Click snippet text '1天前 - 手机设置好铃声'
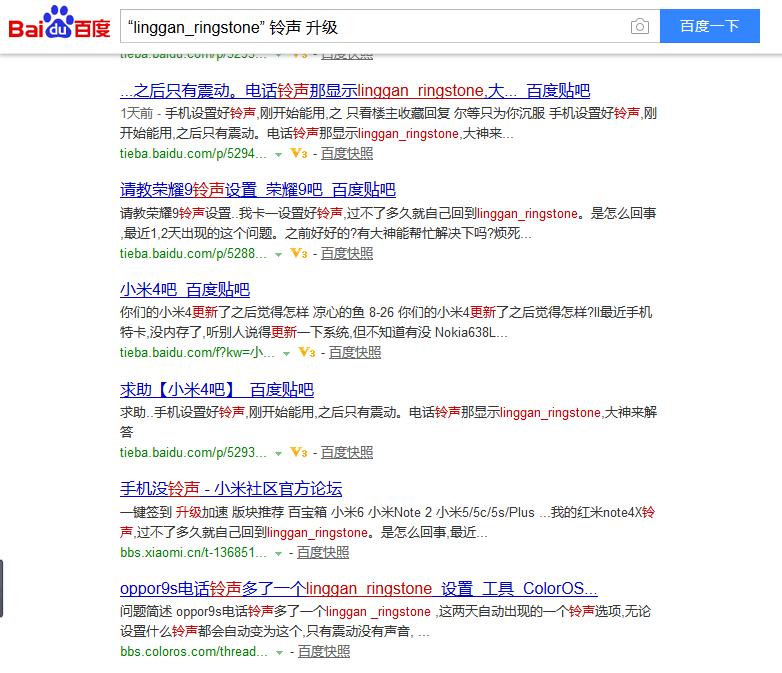The height and width of the screenshot is (673, 782). coord(188,113)
